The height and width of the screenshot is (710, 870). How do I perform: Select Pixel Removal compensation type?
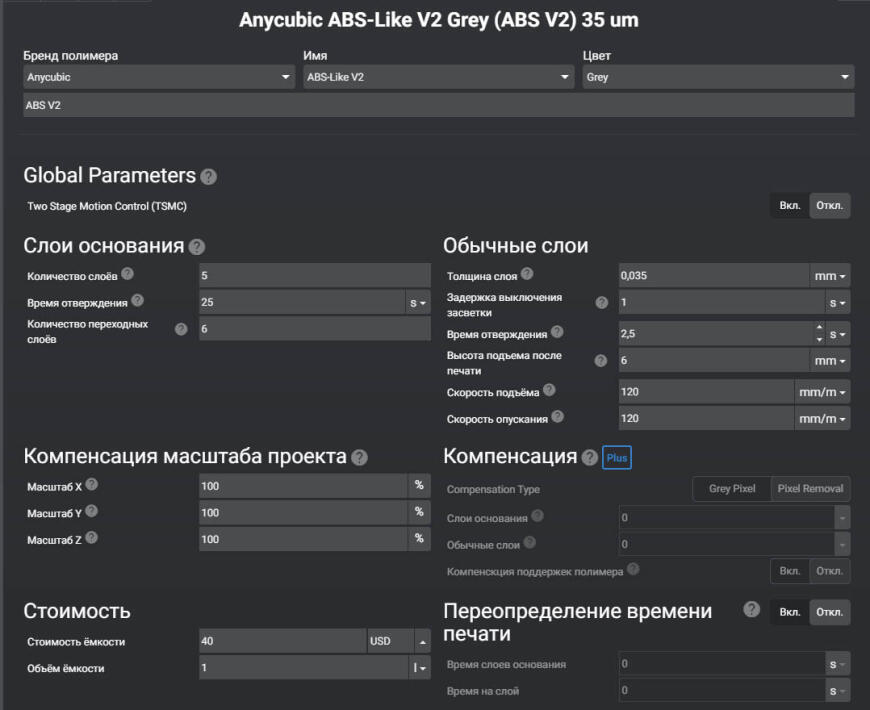[810, 489]
